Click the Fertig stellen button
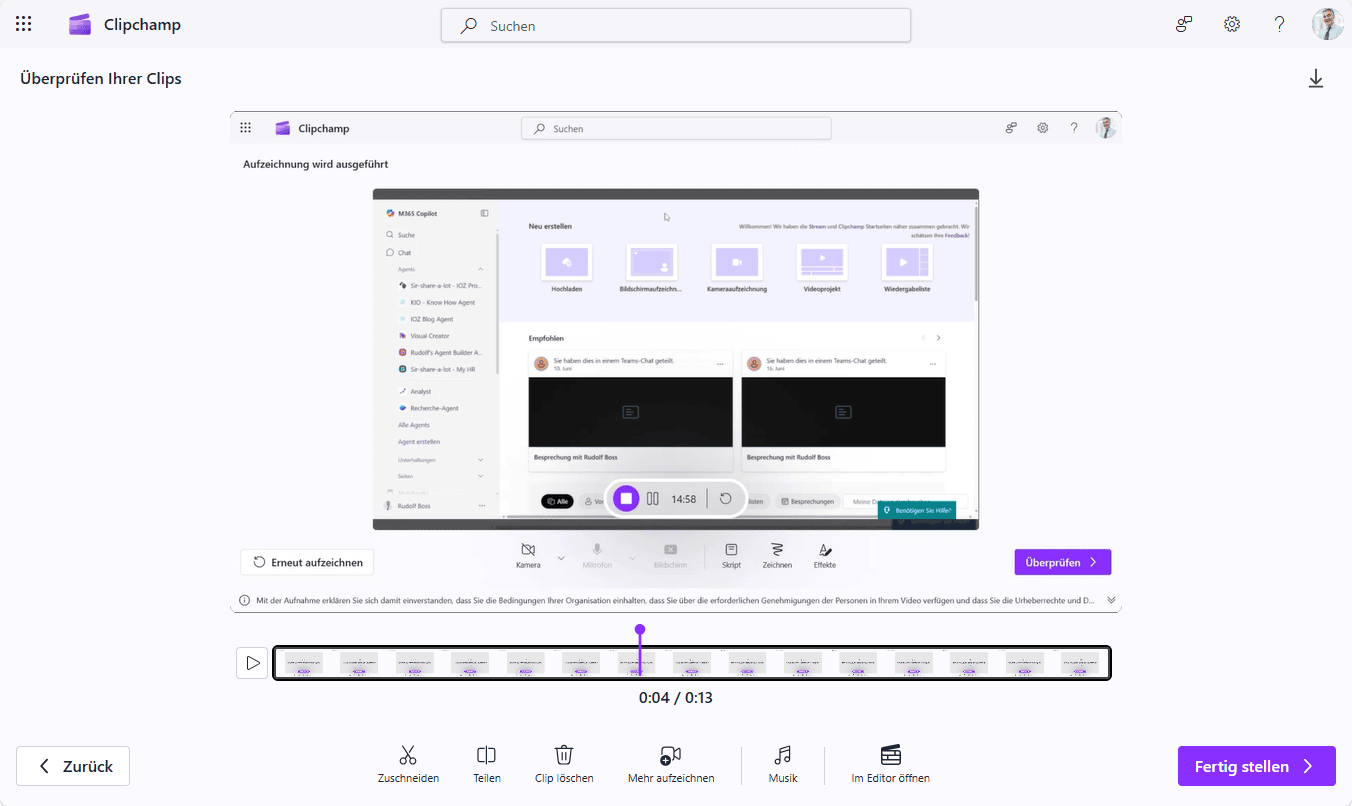 pyautogui.click(x=1256, y=767)
